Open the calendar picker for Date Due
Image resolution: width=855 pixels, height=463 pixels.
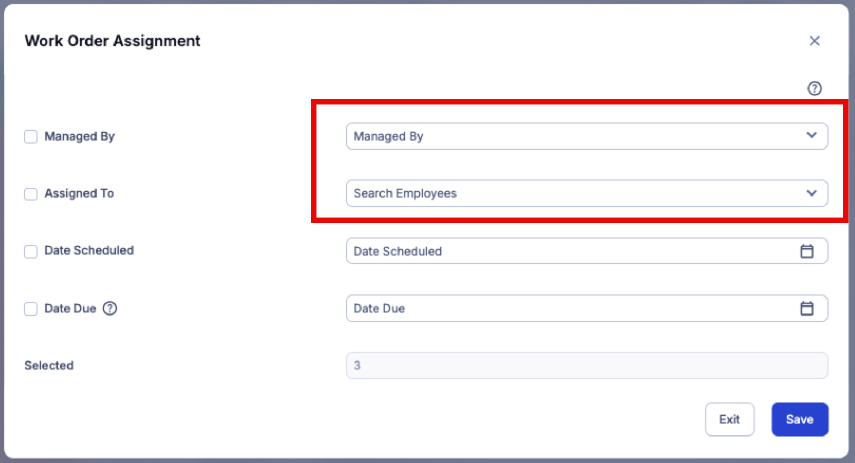[x=806, y=308]
